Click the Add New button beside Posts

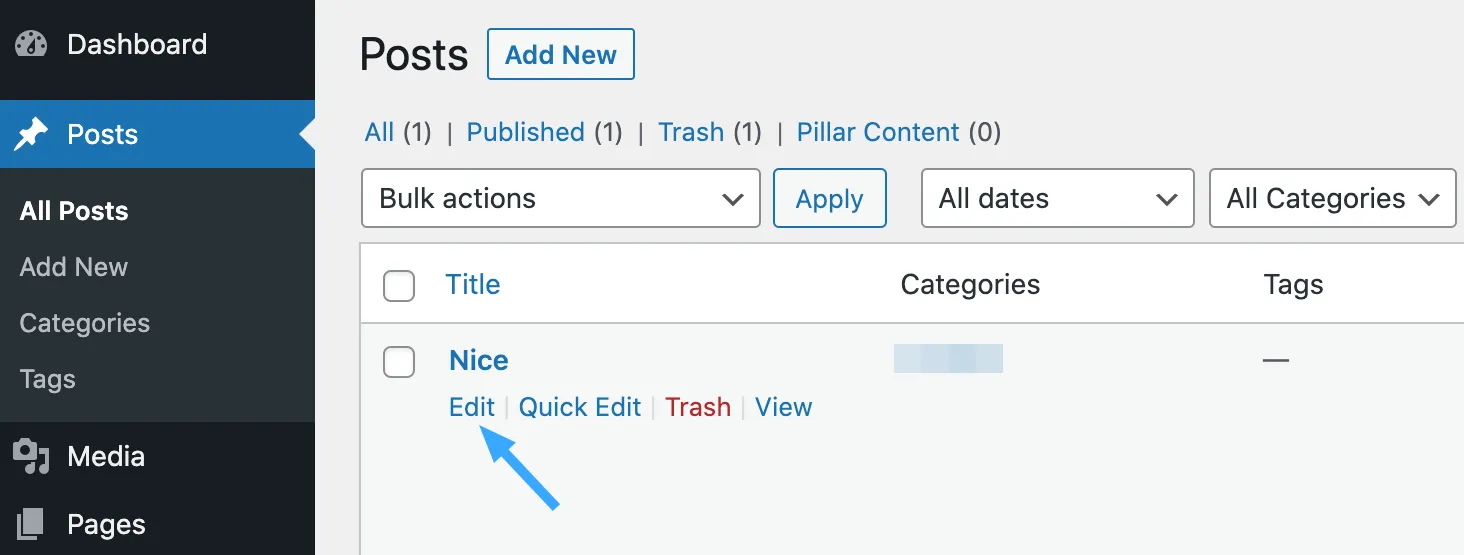(561, 54)
